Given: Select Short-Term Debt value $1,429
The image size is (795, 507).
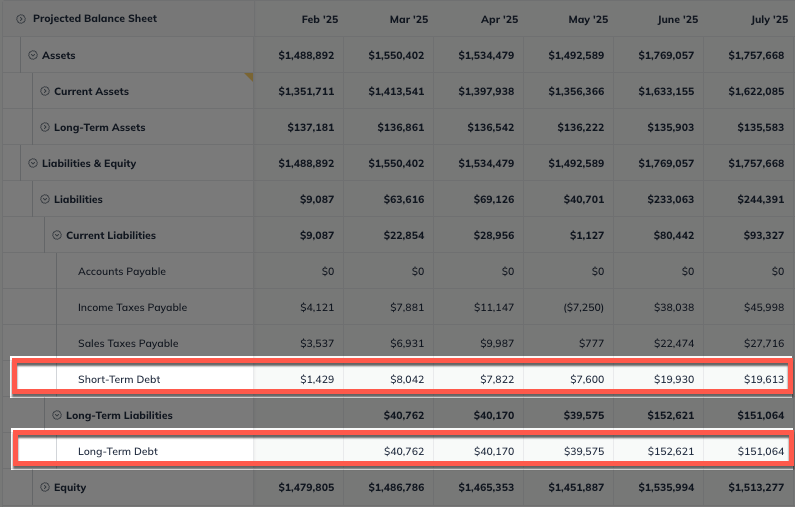Looking at the screenshot, I should click(317, 379).
